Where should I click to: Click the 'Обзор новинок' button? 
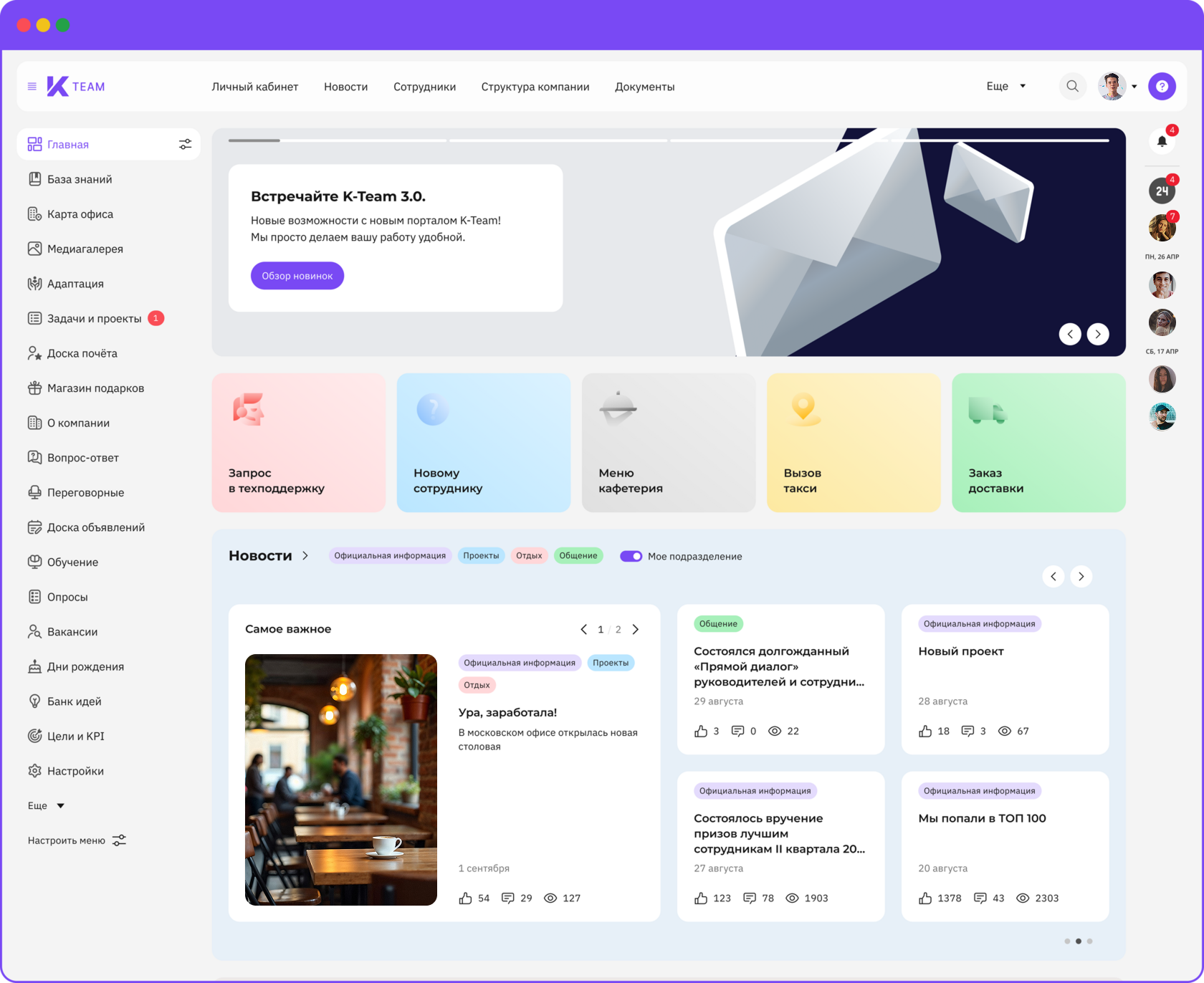pos(297,276)
